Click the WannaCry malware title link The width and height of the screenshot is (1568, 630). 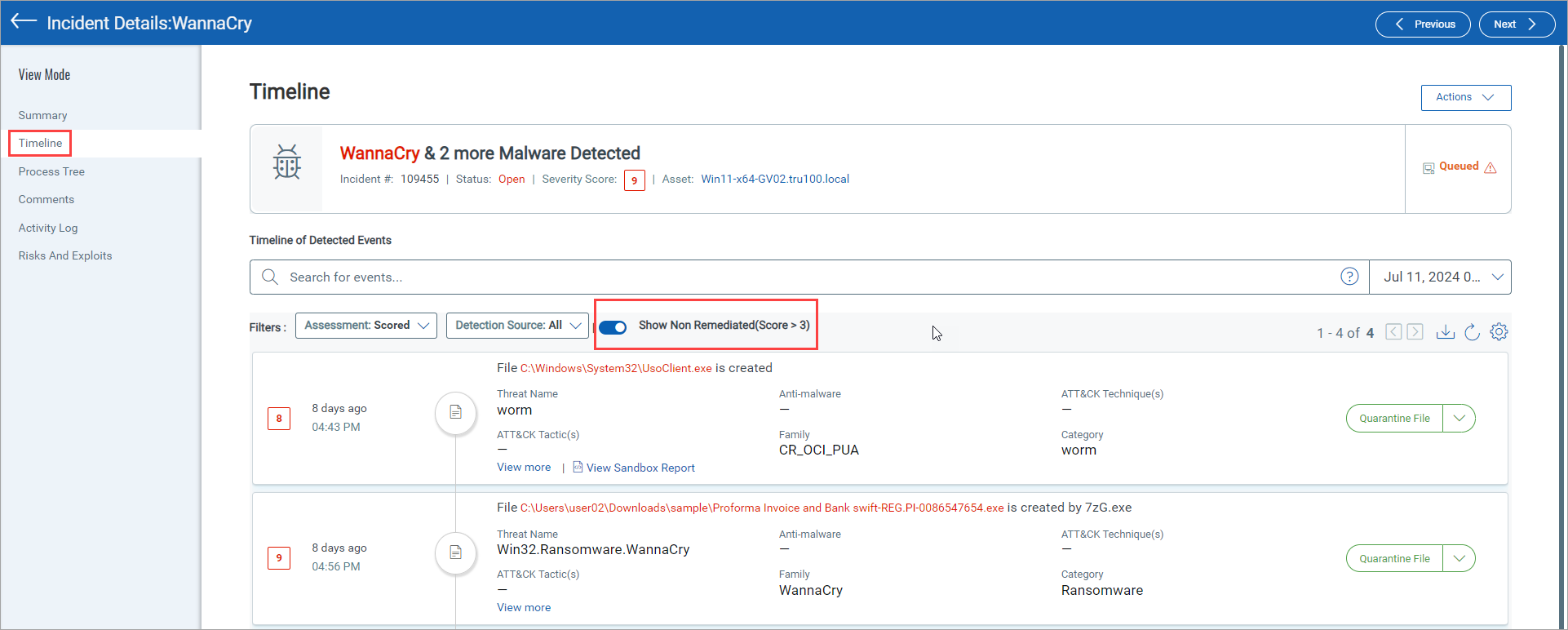pos(379,153)
